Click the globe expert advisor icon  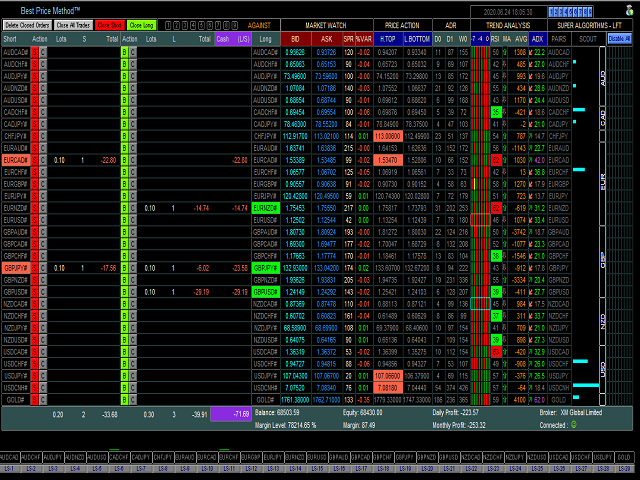tap(629, 10)
